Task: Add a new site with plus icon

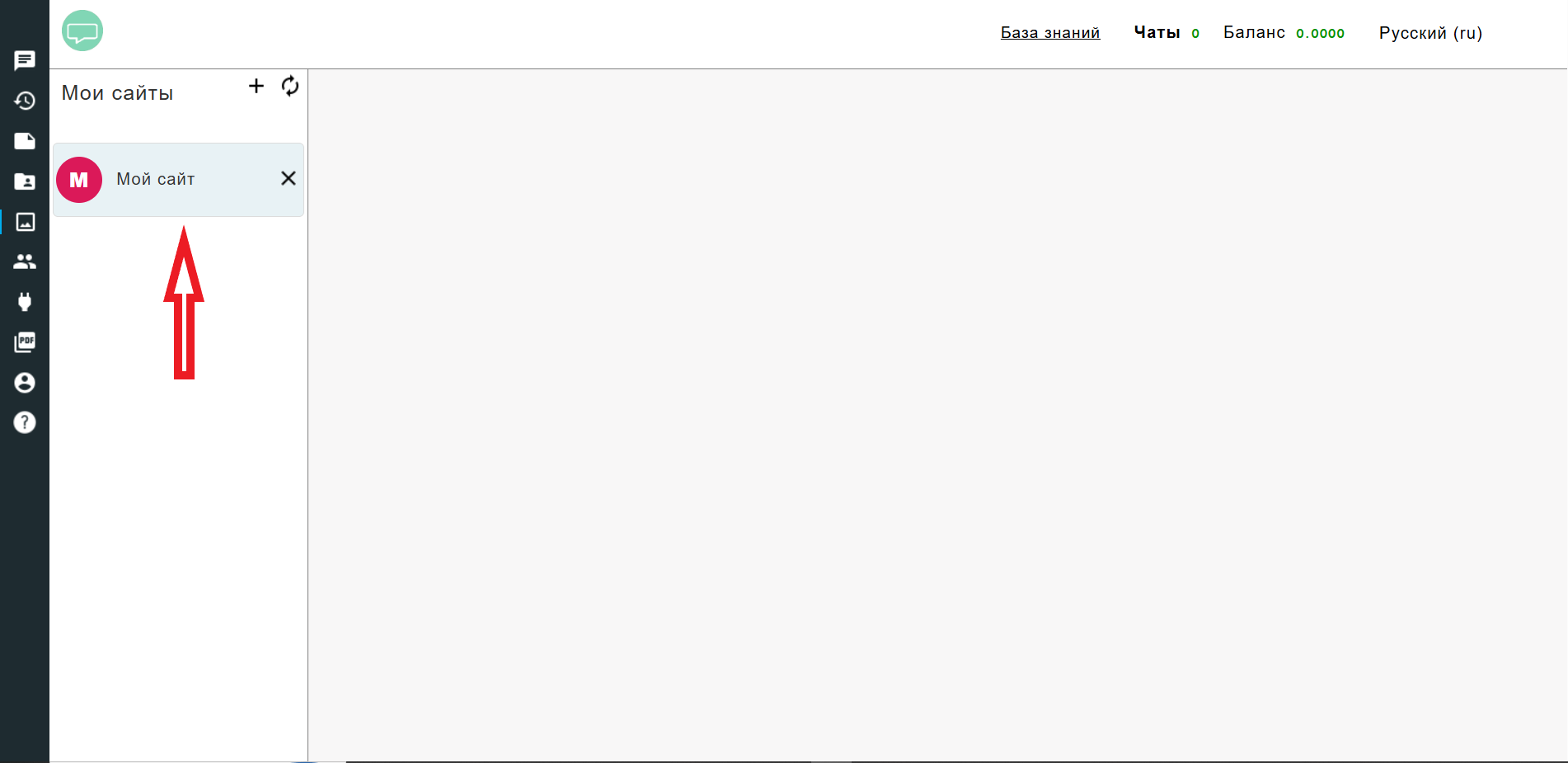Action: click(256, 86)
